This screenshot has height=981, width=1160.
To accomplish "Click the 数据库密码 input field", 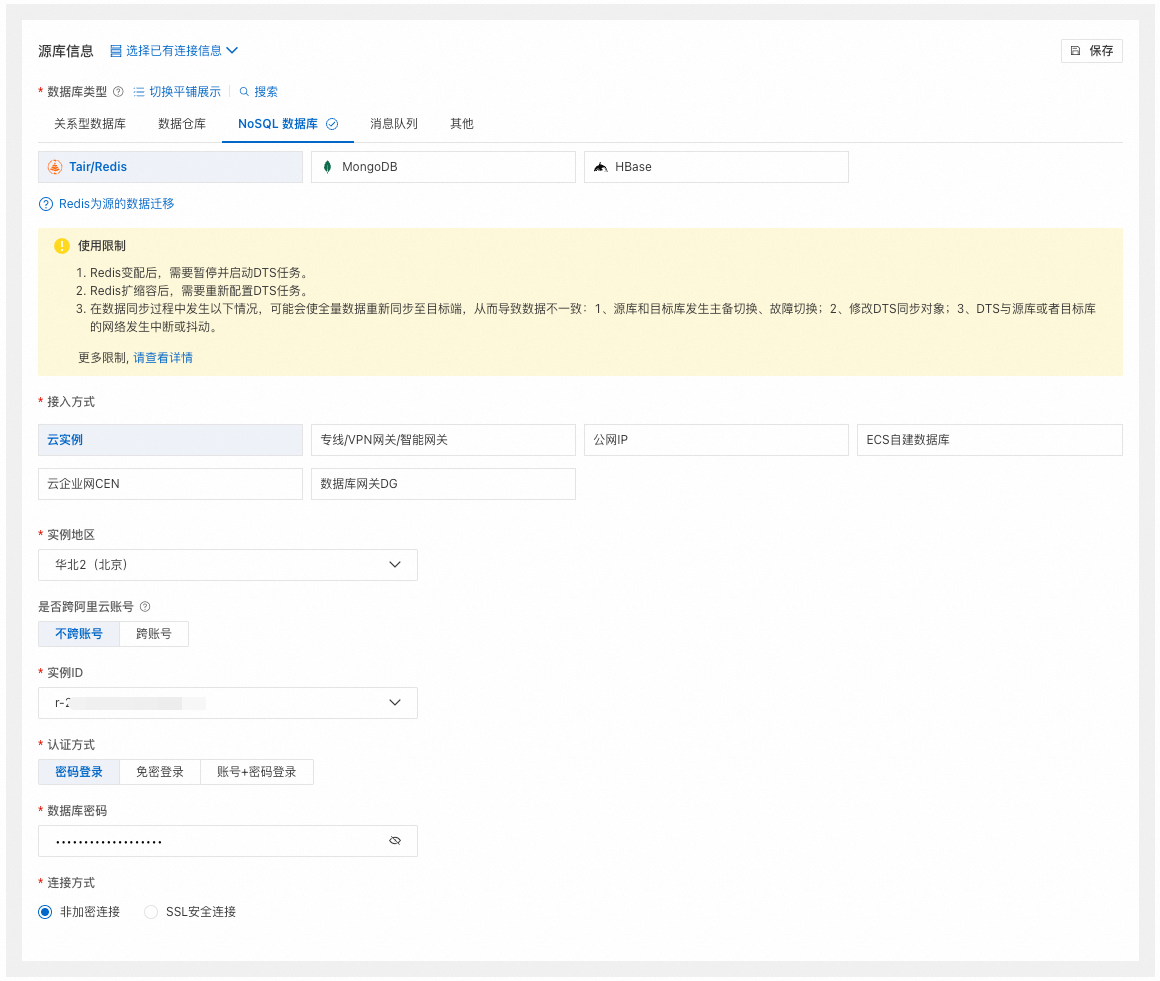I will pos(228,841).
